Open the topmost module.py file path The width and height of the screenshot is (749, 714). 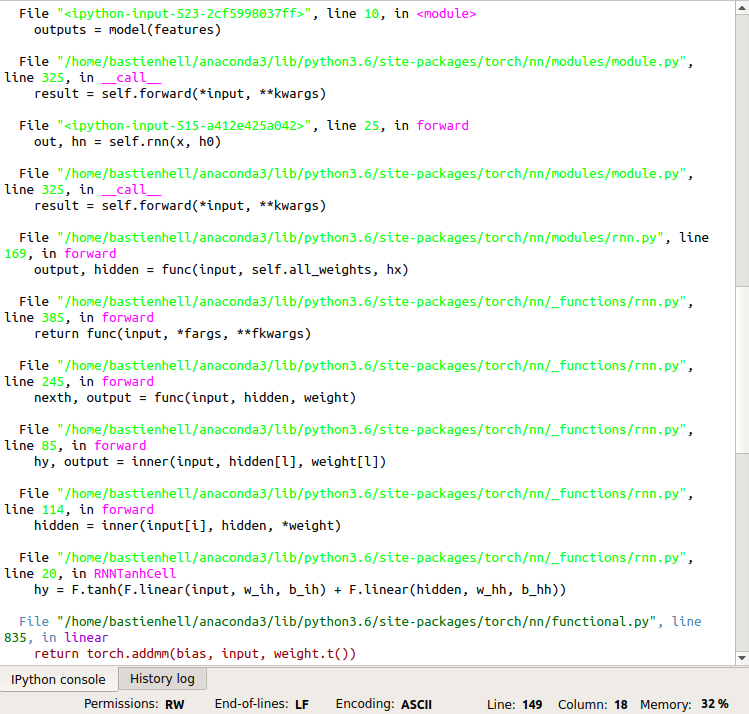tap(370, 62)
